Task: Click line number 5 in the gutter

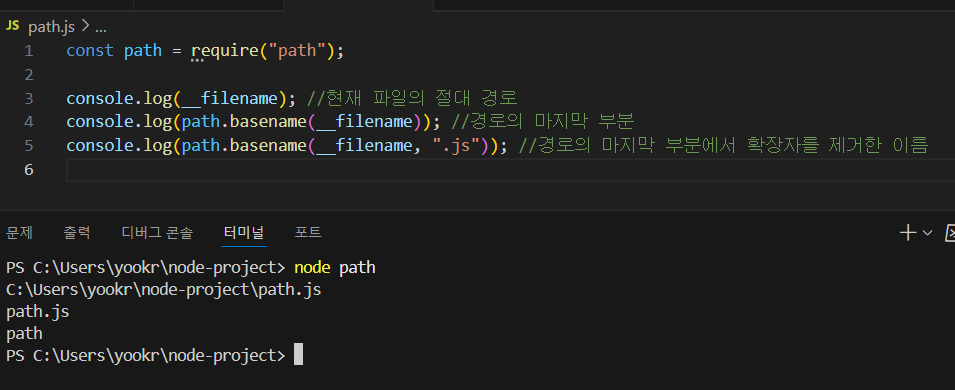Action: pyautogui.click(x=29, y=146)
